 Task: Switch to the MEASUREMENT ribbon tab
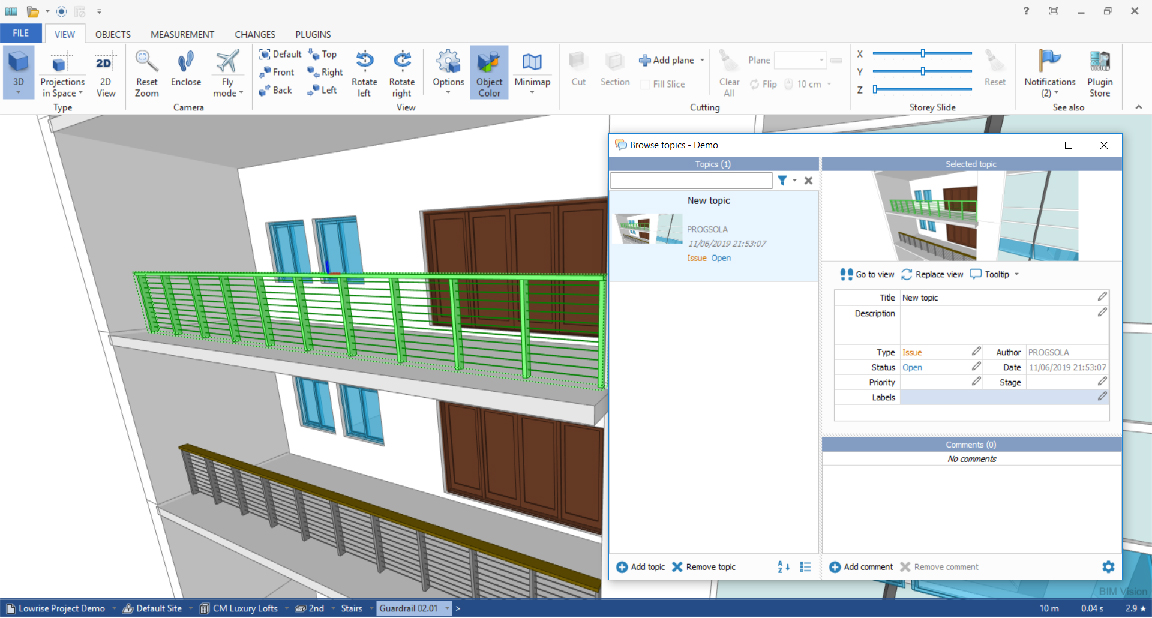click(183, 33)
